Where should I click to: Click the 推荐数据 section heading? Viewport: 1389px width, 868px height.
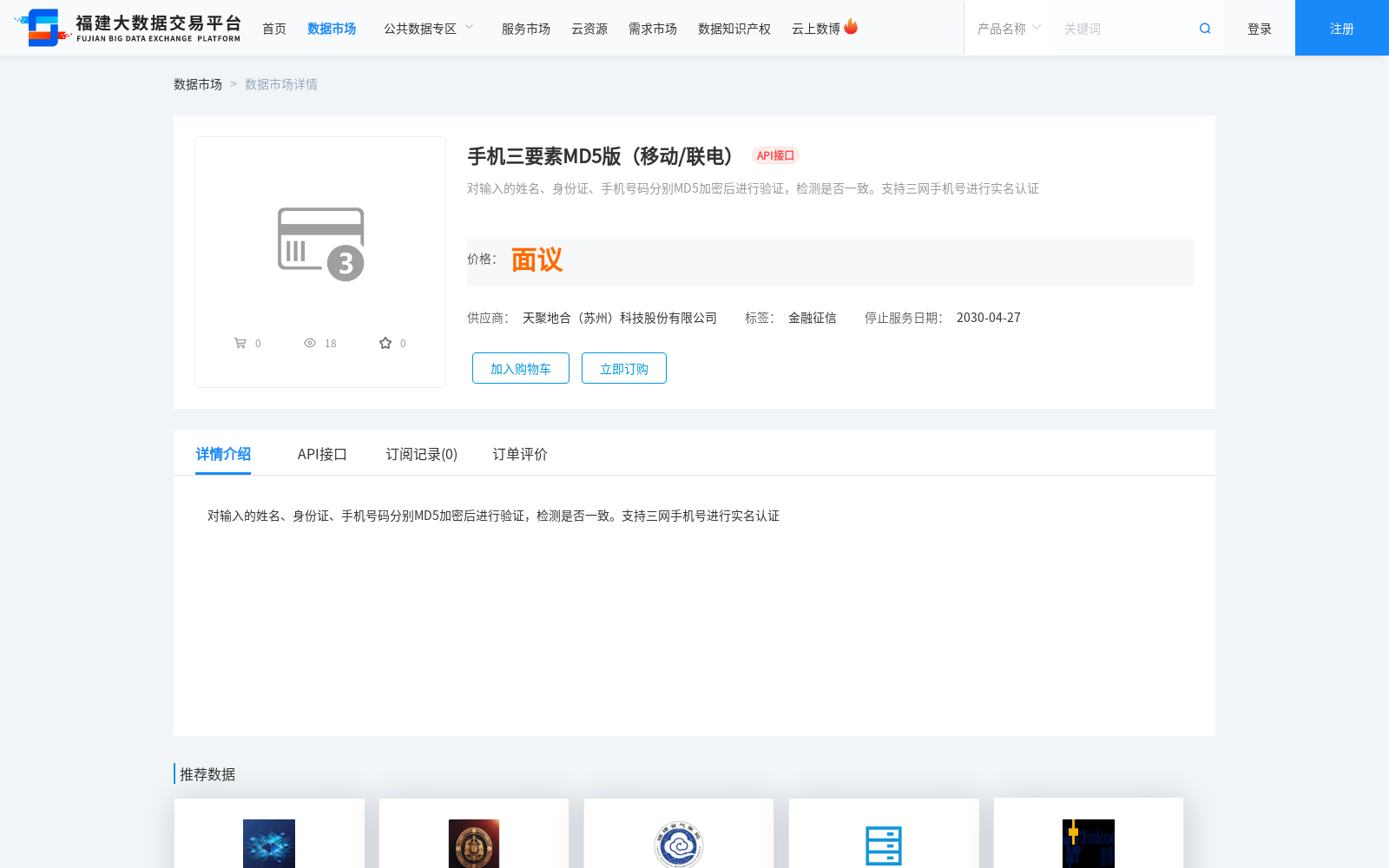207,774
